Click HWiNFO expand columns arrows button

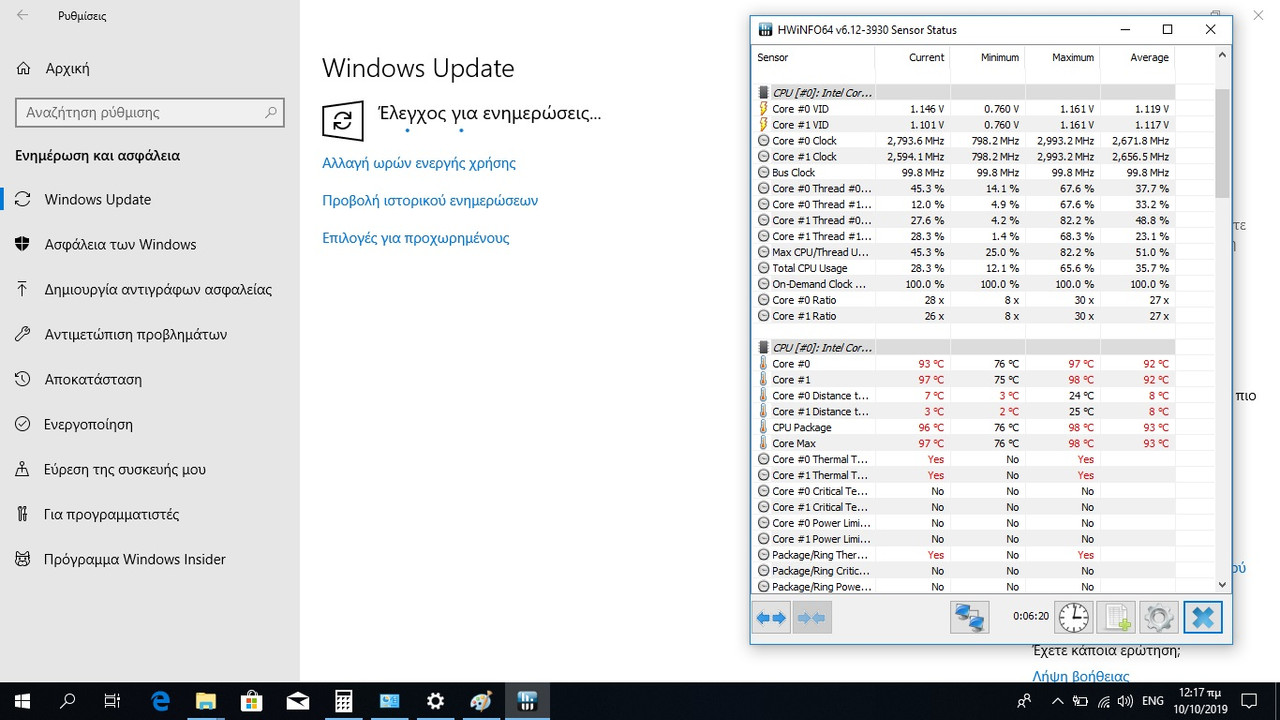tap(771, 618)
